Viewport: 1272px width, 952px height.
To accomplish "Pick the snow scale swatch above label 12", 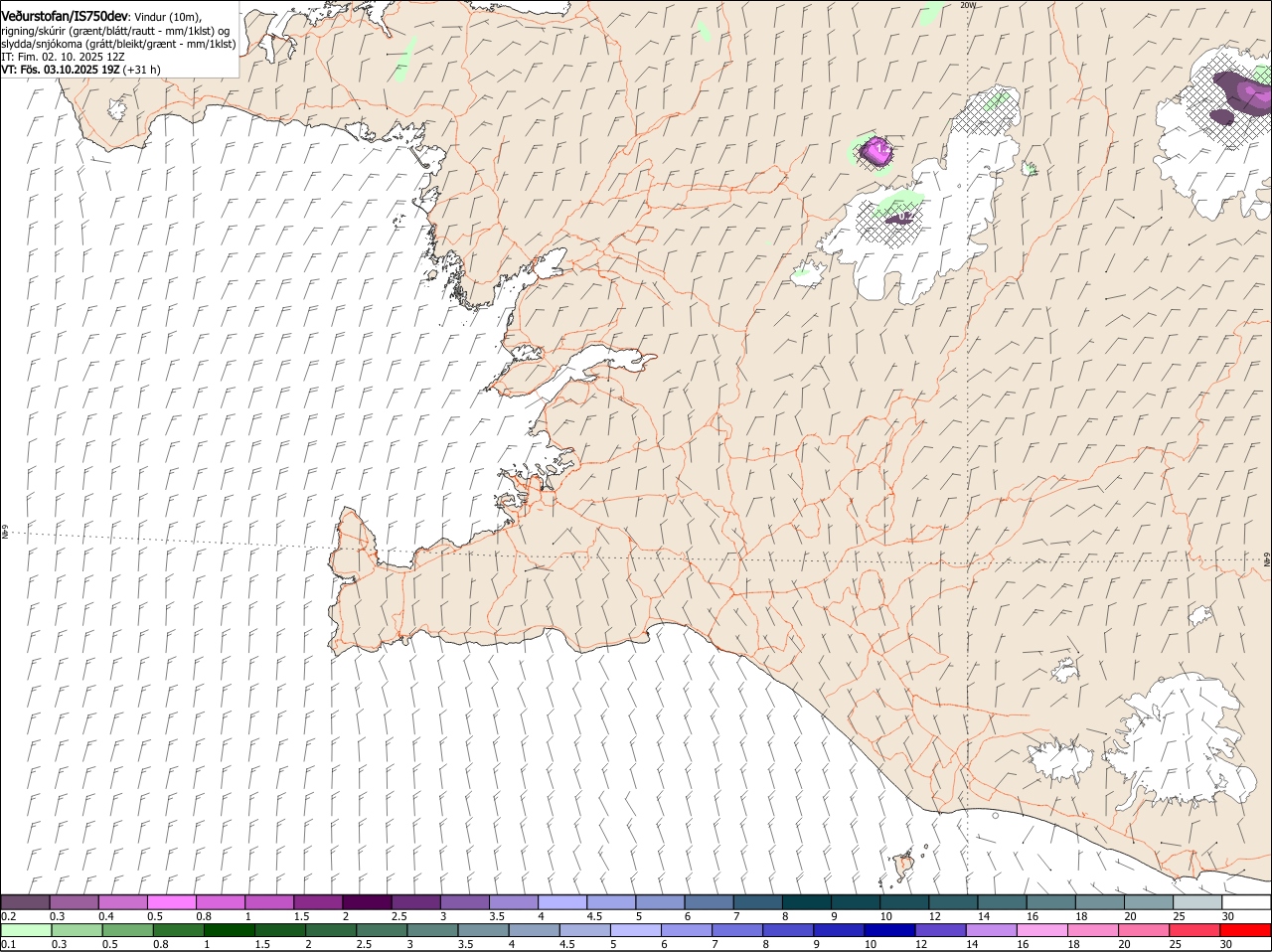I will [952, 901].
